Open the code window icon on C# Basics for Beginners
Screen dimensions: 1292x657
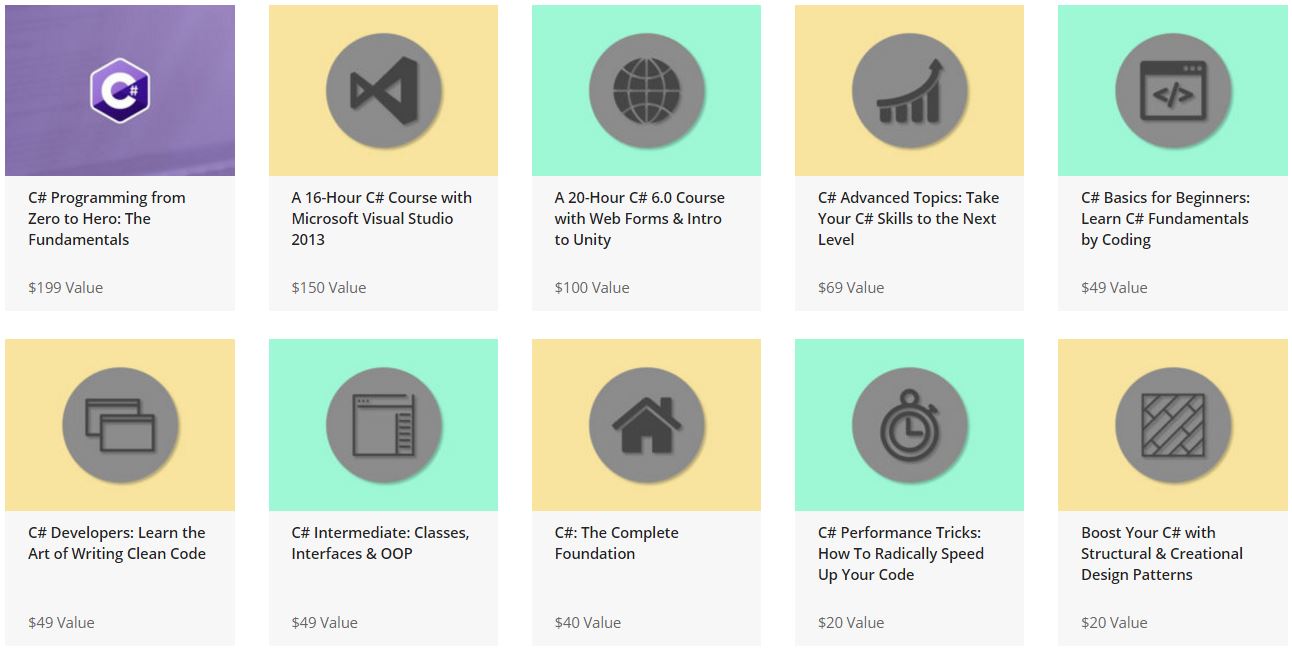[x=1172, y=89]
